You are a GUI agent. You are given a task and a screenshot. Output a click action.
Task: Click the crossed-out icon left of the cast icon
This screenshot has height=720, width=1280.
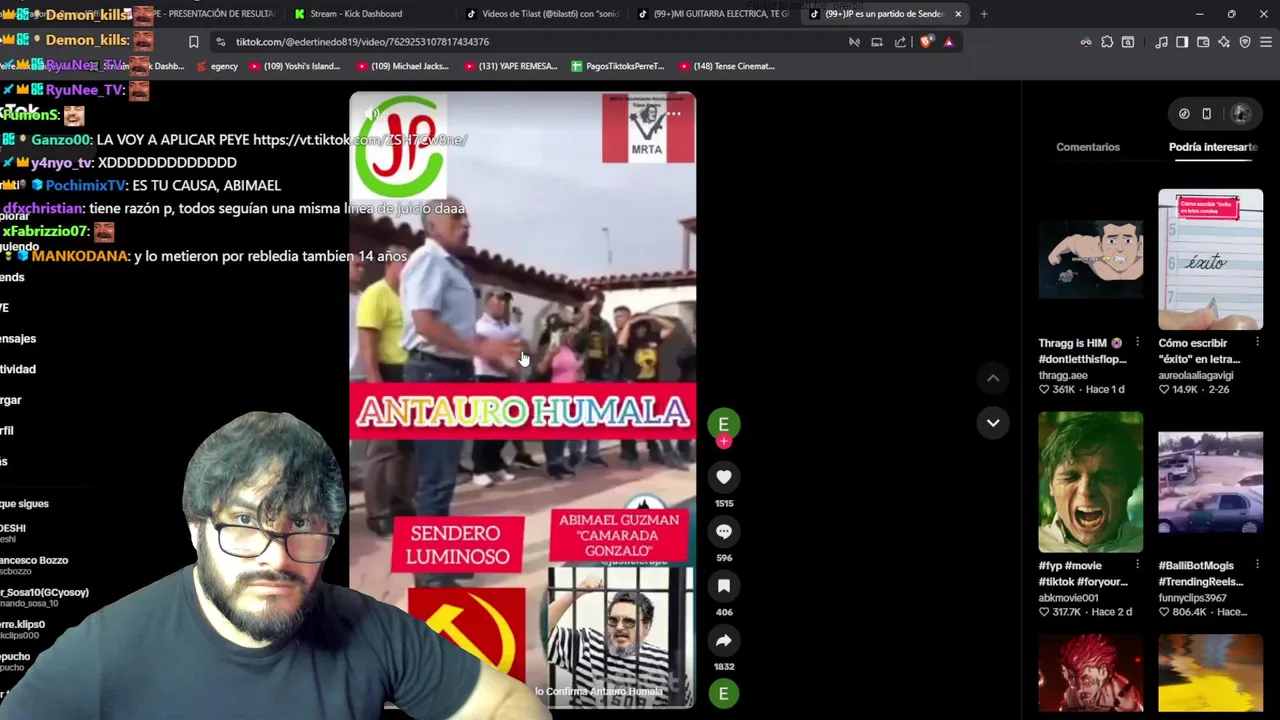[854, 42]
